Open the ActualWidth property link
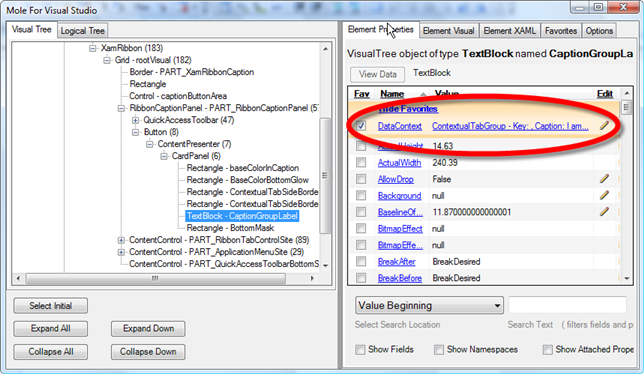The image size is (644, 374). coord(399,163)
